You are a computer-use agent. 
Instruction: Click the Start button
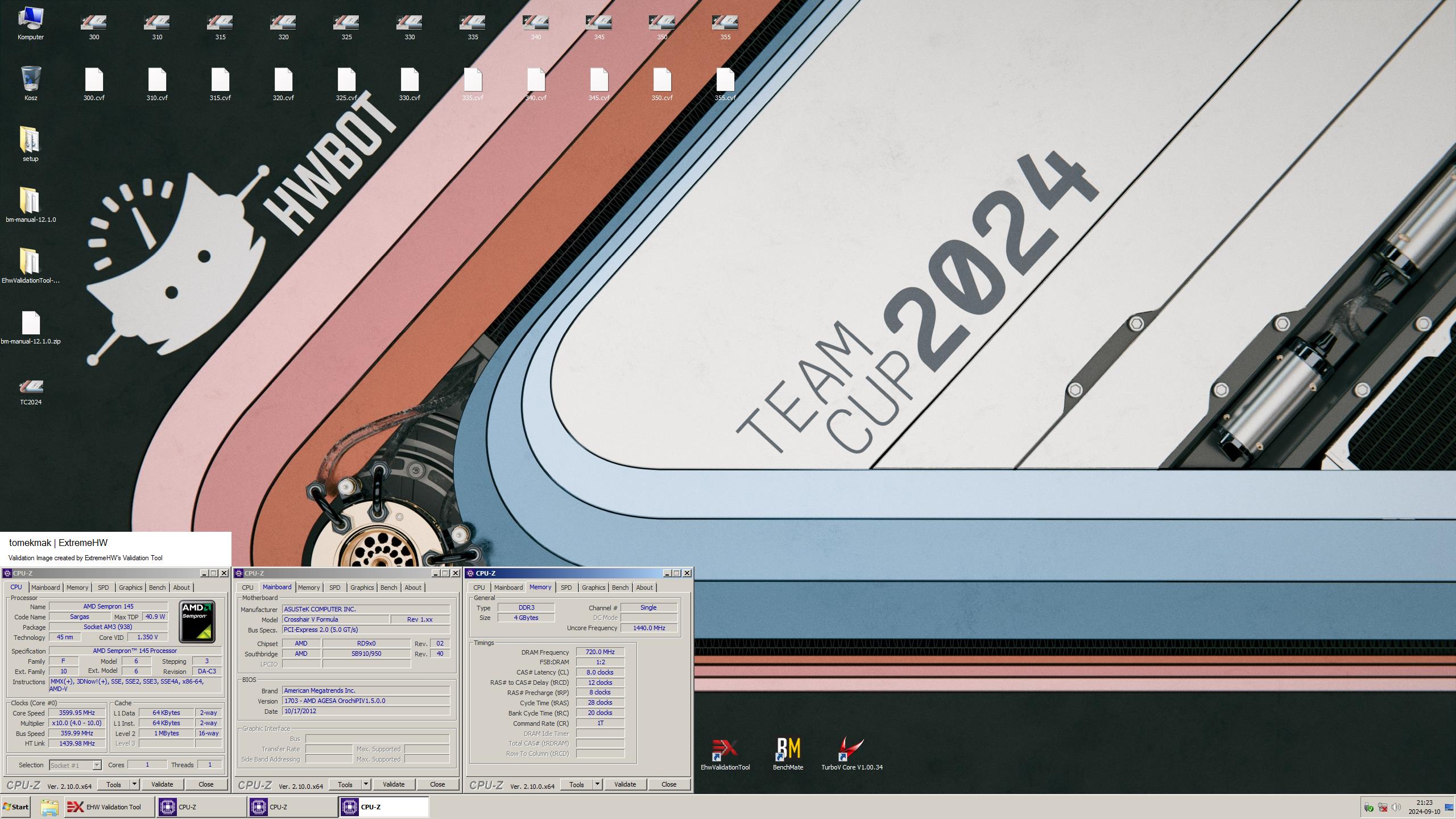point(15,807)
